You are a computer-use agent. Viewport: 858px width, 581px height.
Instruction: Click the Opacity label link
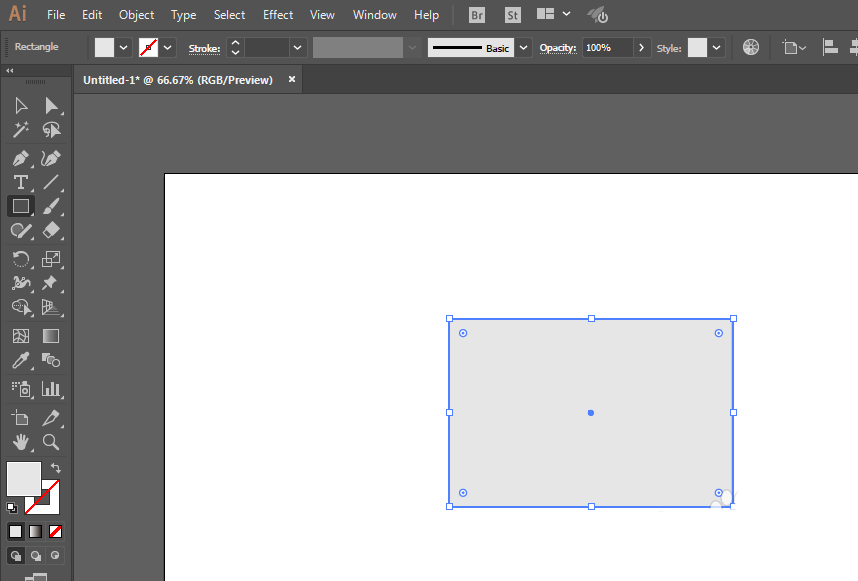pyautogui.click(x=558, y=48)
